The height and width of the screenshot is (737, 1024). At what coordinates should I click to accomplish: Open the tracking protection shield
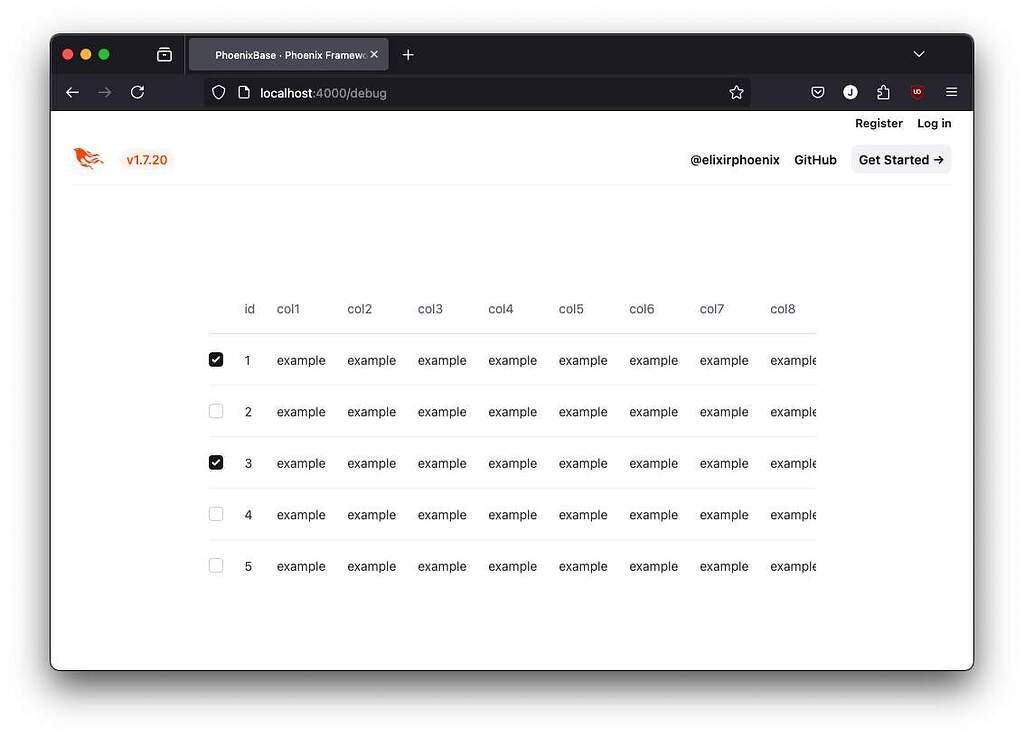218,91
